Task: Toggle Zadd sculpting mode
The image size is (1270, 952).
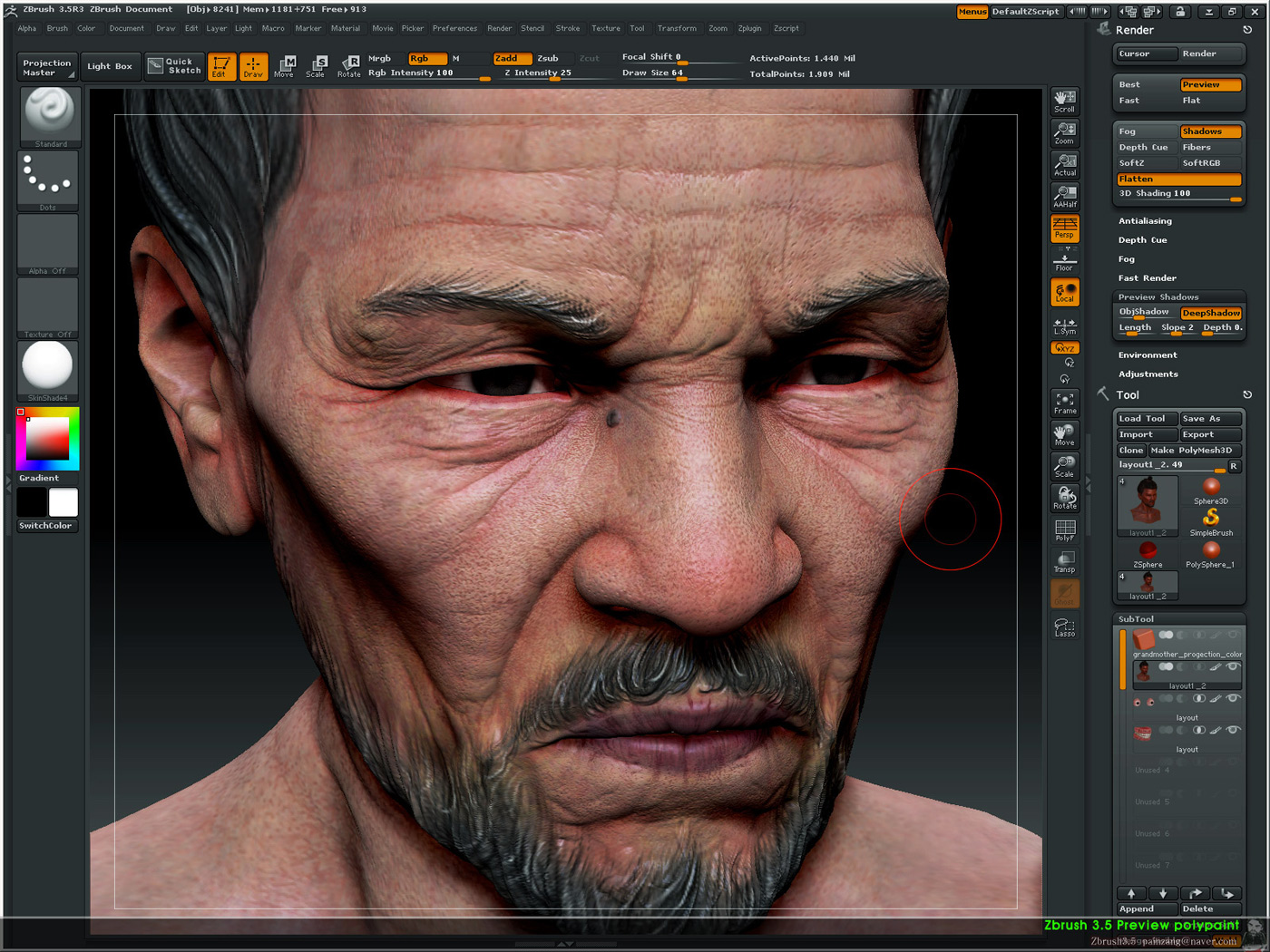Action: tap(511, 57)
